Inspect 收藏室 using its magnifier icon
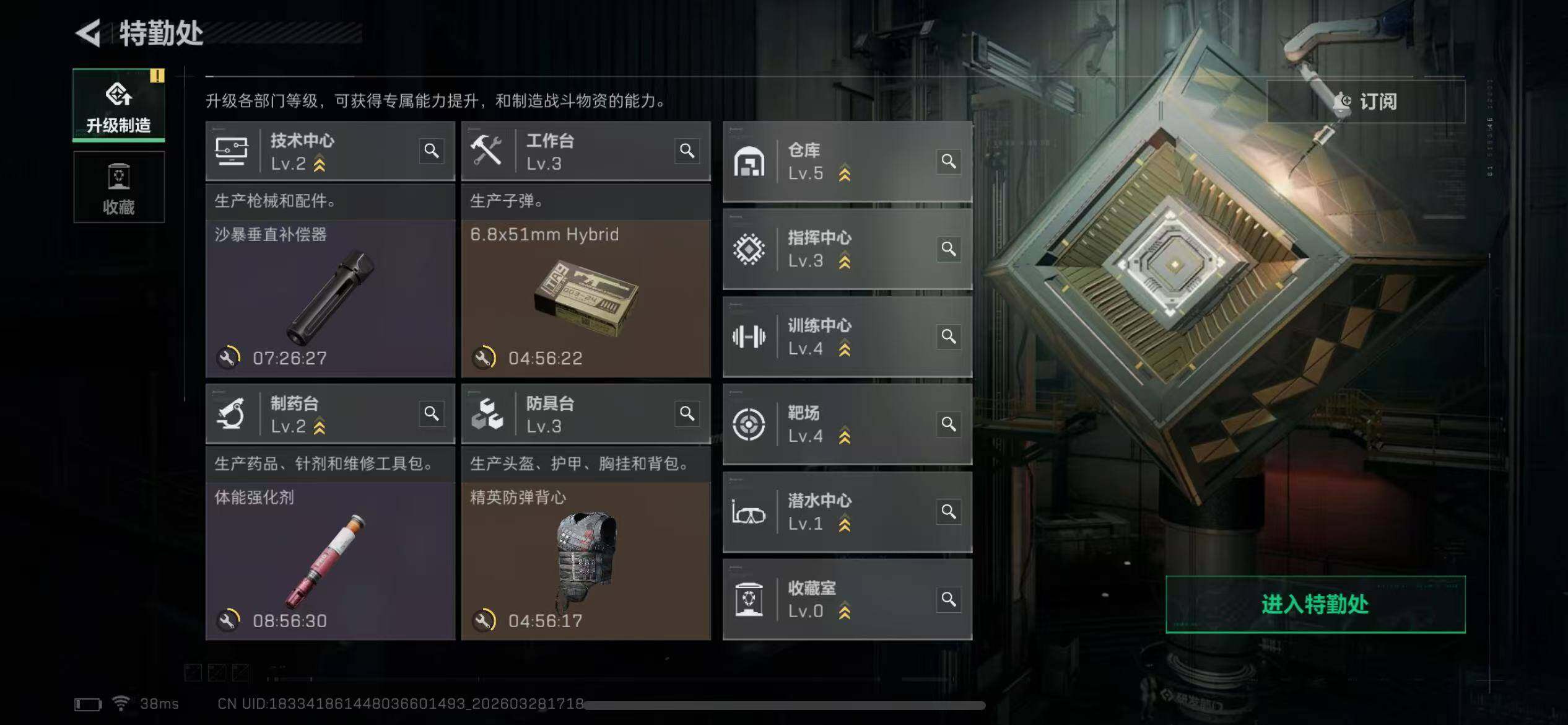This screenshot has width=1568, height=725. (949, 599)
